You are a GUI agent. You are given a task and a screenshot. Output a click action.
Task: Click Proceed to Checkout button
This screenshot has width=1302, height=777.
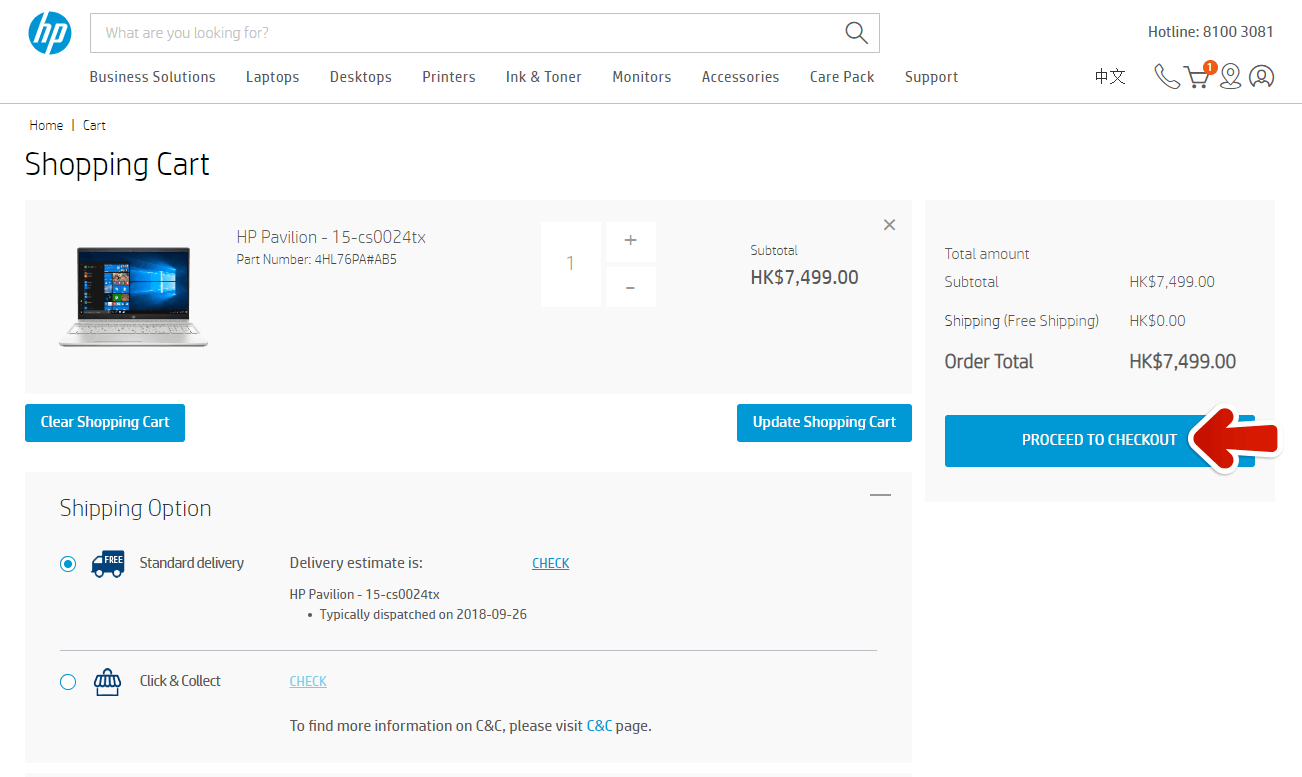(x=1100, y=440)
